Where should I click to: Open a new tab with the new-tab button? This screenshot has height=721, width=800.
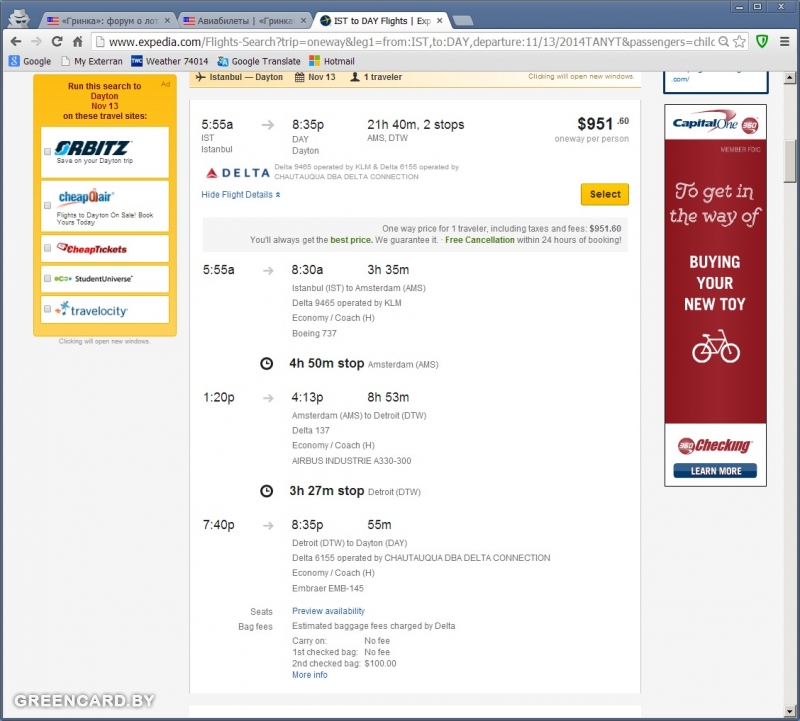pos(463,21)
